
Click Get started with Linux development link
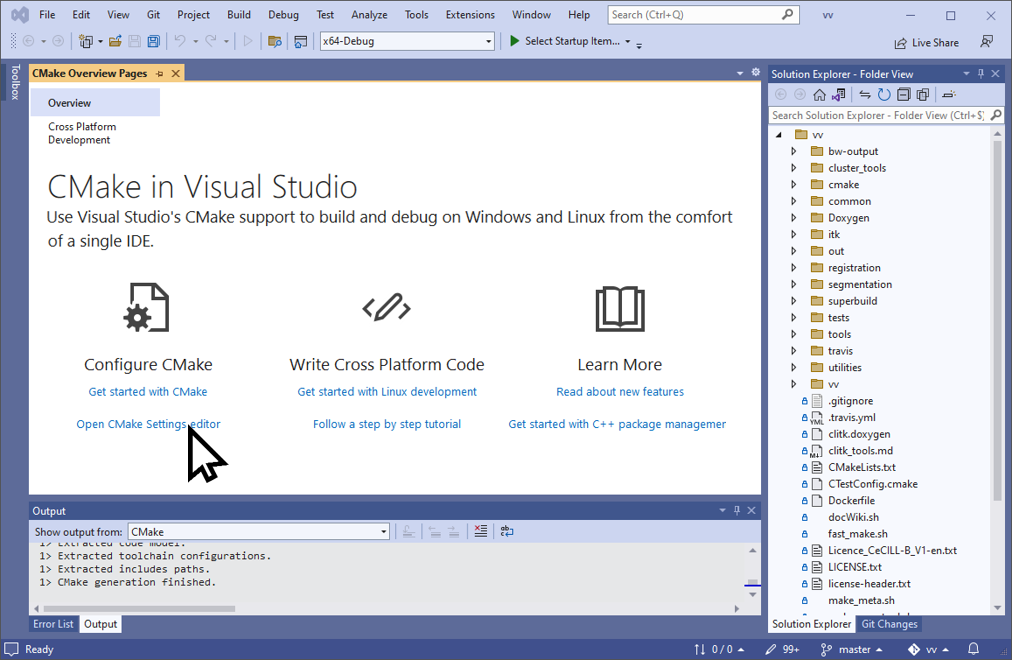click(387, 392)
